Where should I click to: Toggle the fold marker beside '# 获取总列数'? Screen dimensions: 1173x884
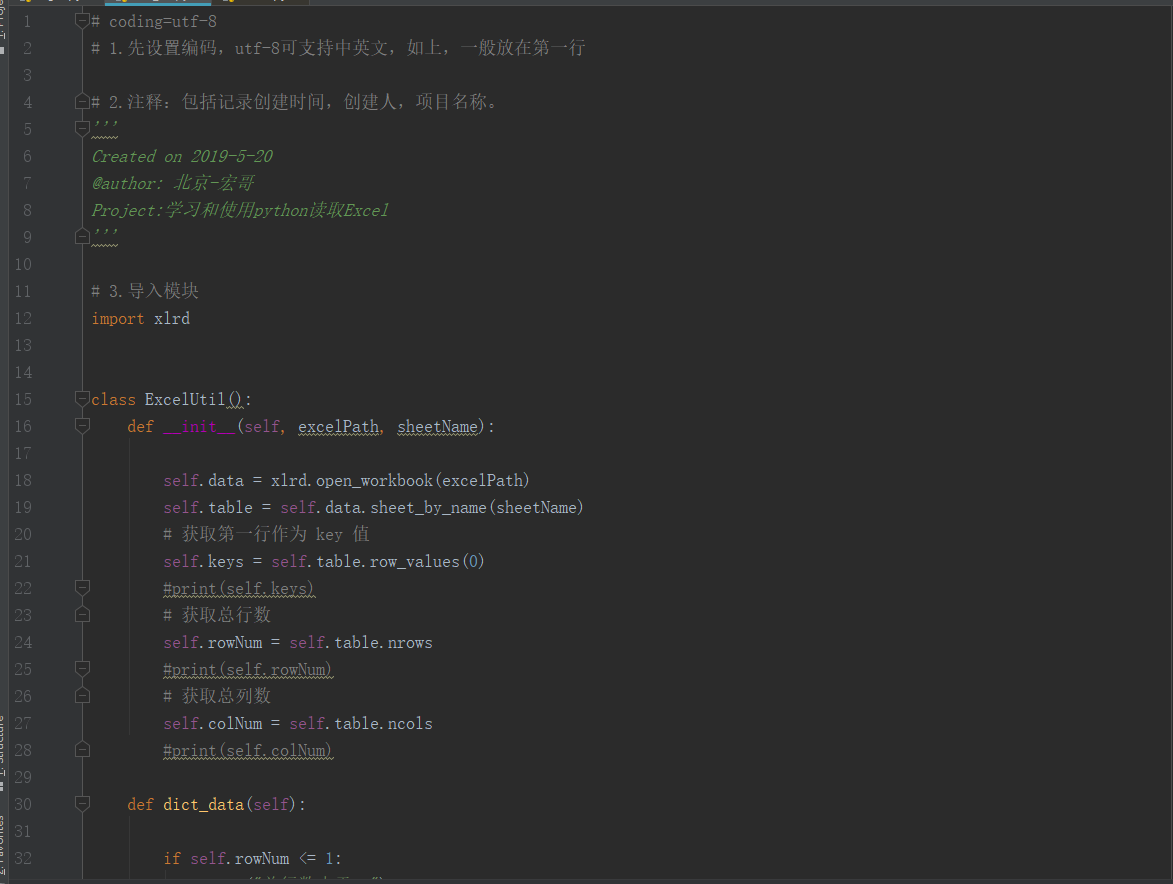click(x=82, y=696)
